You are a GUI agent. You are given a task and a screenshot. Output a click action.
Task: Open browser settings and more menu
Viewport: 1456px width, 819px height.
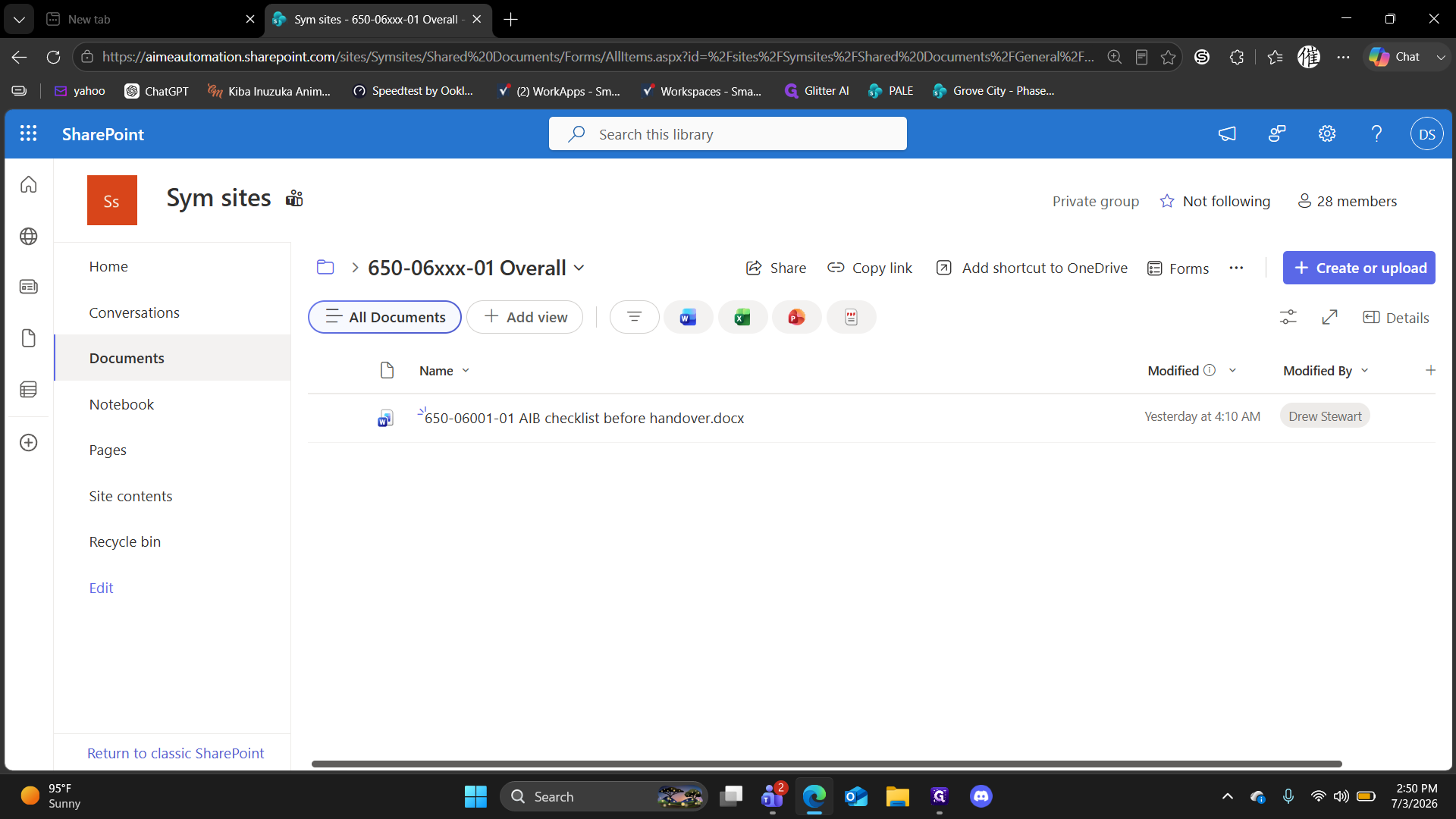click(x=1343, y=57)
